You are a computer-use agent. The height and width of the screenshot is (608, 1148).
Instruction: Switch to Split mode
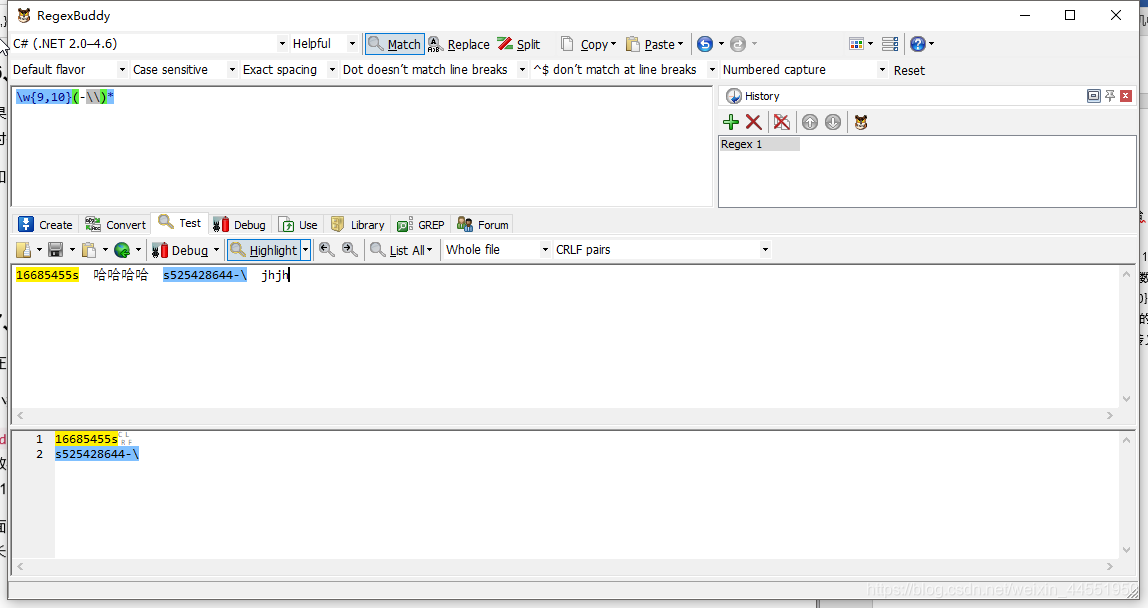tap(519, 44)
